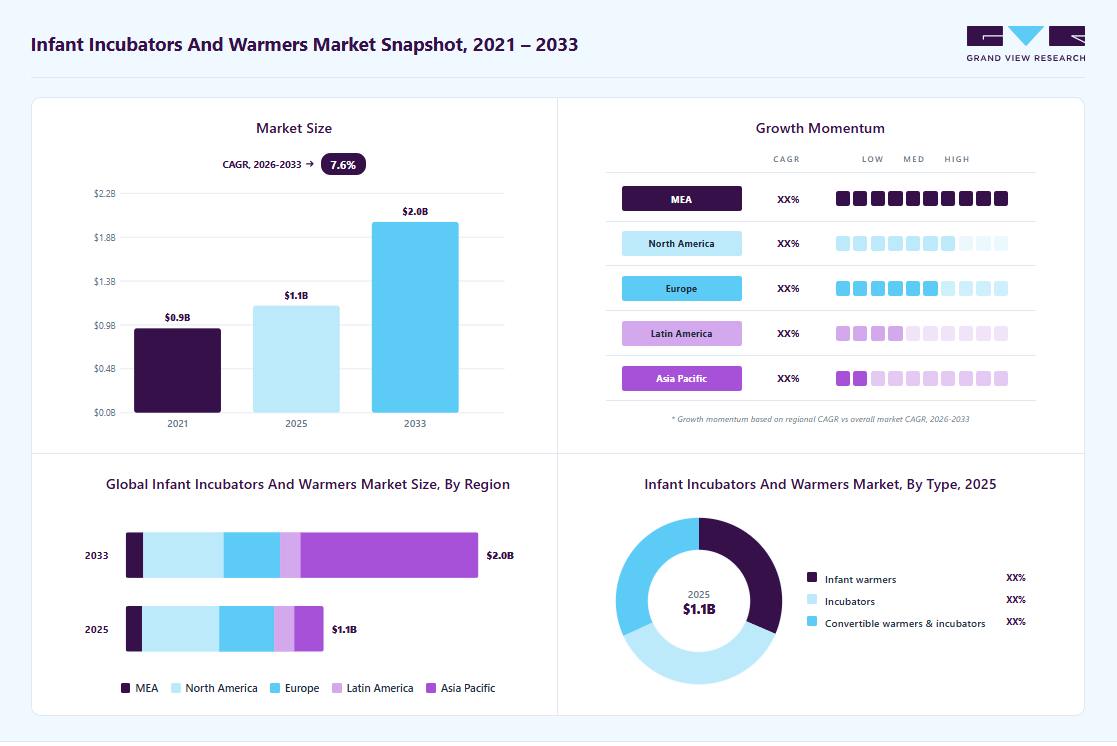Click the Europe row XX% CAGR value
Image resolution: width=1117 pixels, height=746 pixels.
(x=788, y=289)
